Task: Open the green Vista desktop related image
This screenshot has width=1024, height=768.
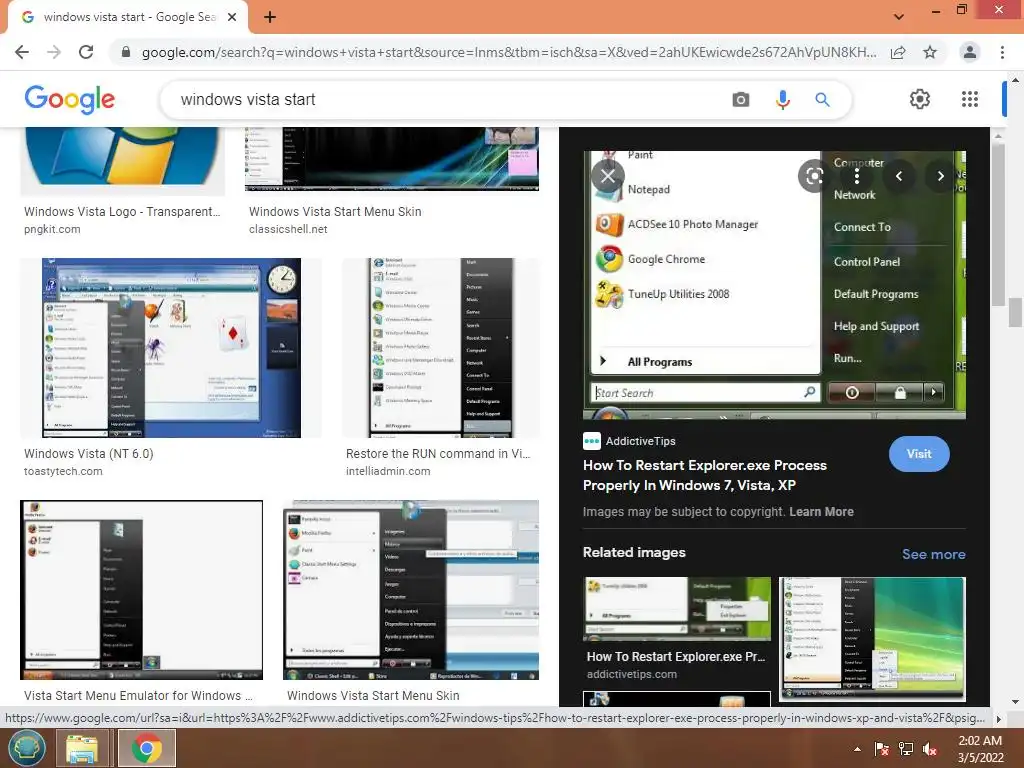Action: point(872,639)
